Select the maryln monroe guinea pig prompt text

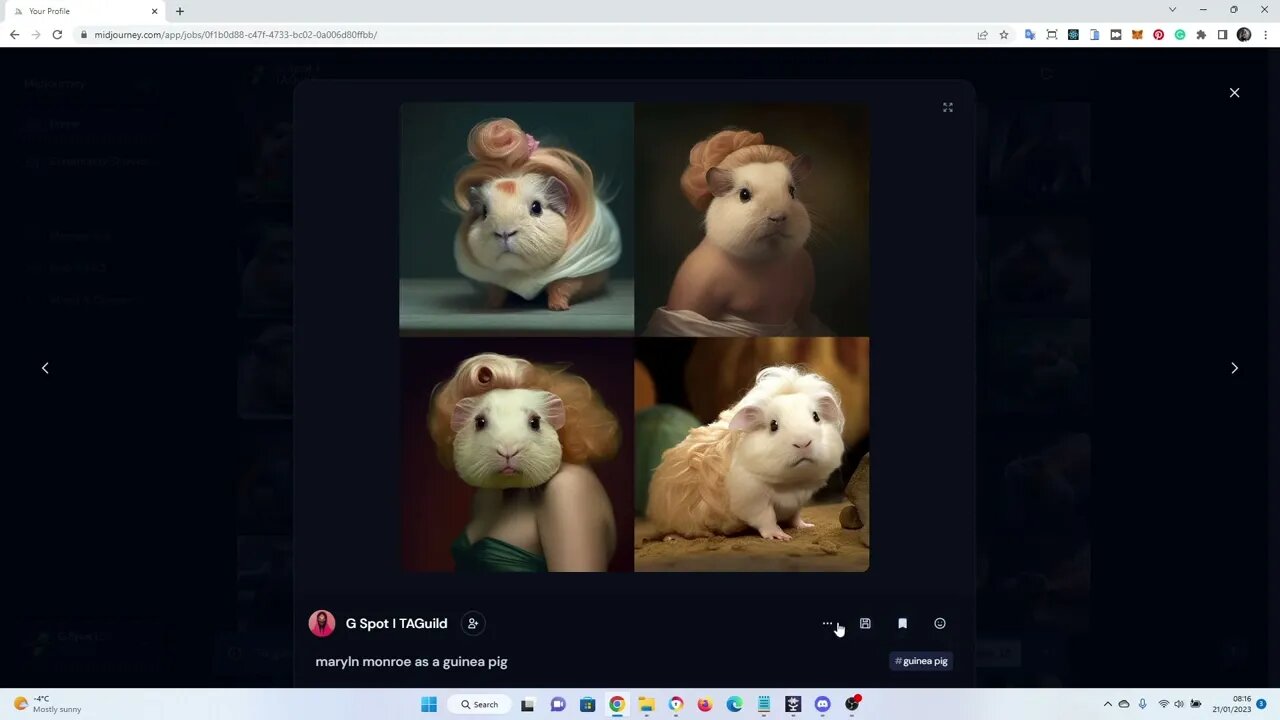[x=411, y=661]
